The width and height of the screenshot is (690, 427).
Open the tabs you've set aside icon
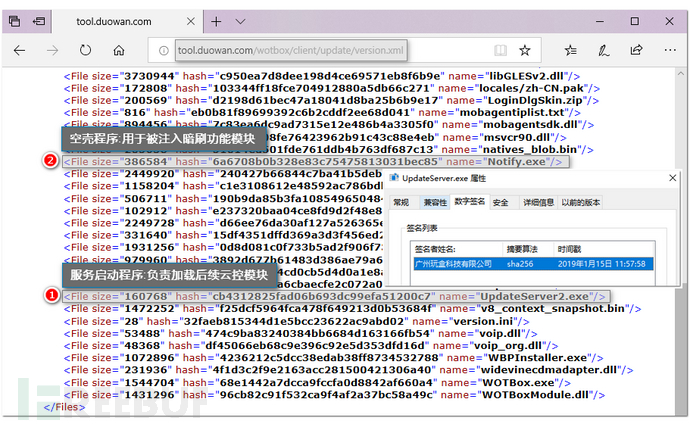point(14,21)
